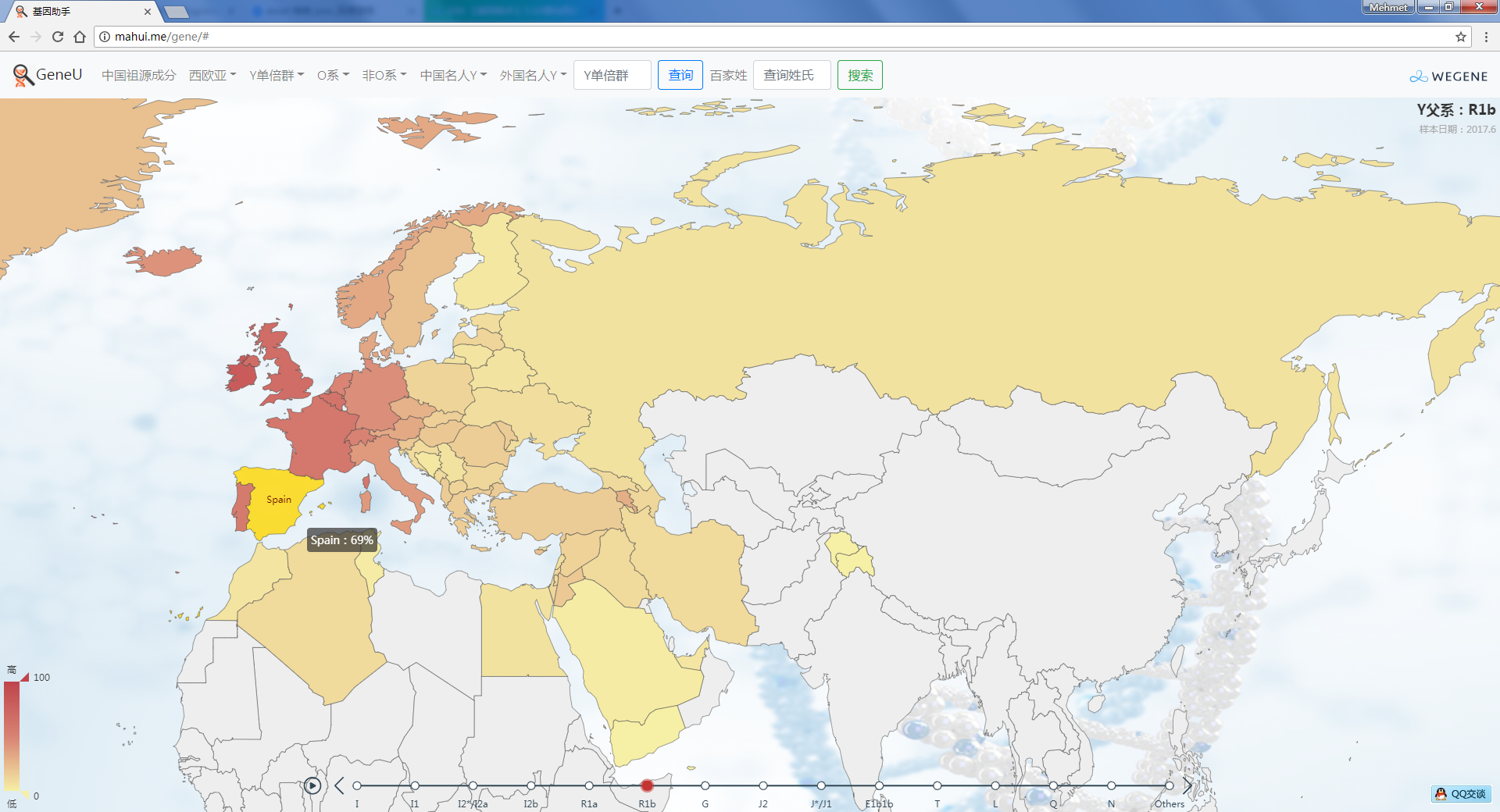1500x812 pixels.
Task: Select the R1a haplogroup timeline point
Action: coord(589,785)
